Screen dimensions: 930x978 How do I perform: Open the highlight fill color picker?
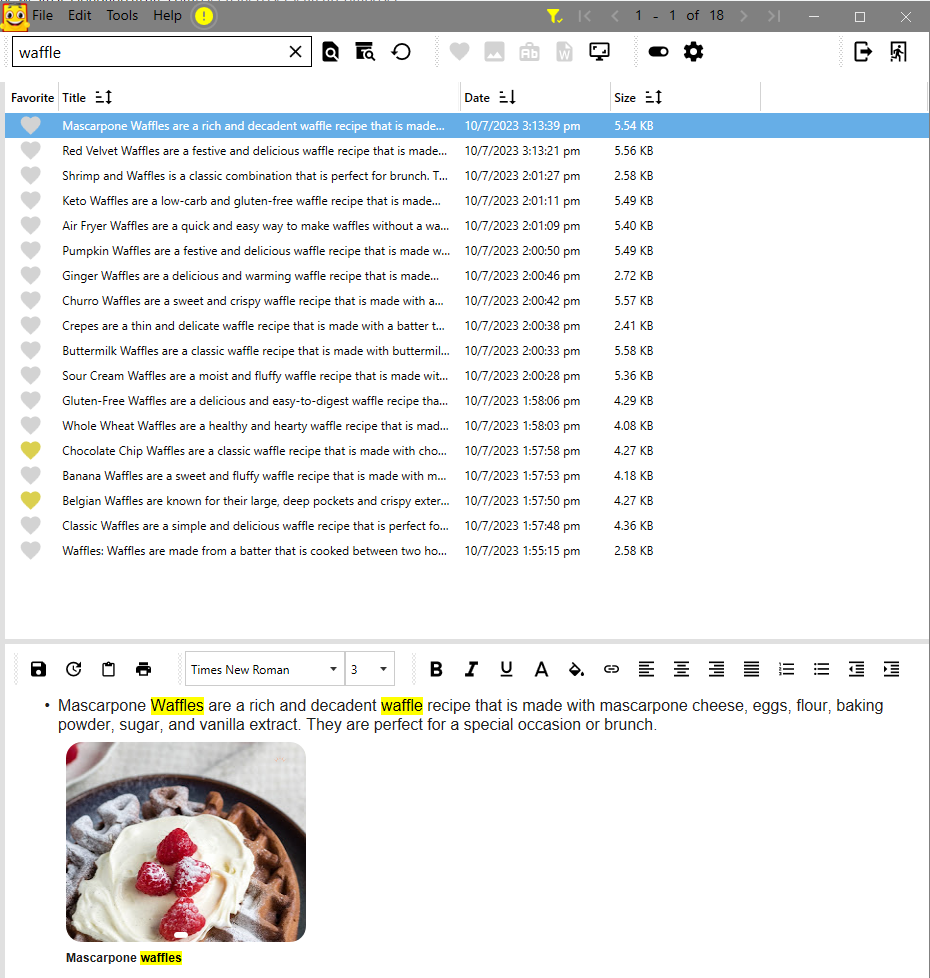576,669
